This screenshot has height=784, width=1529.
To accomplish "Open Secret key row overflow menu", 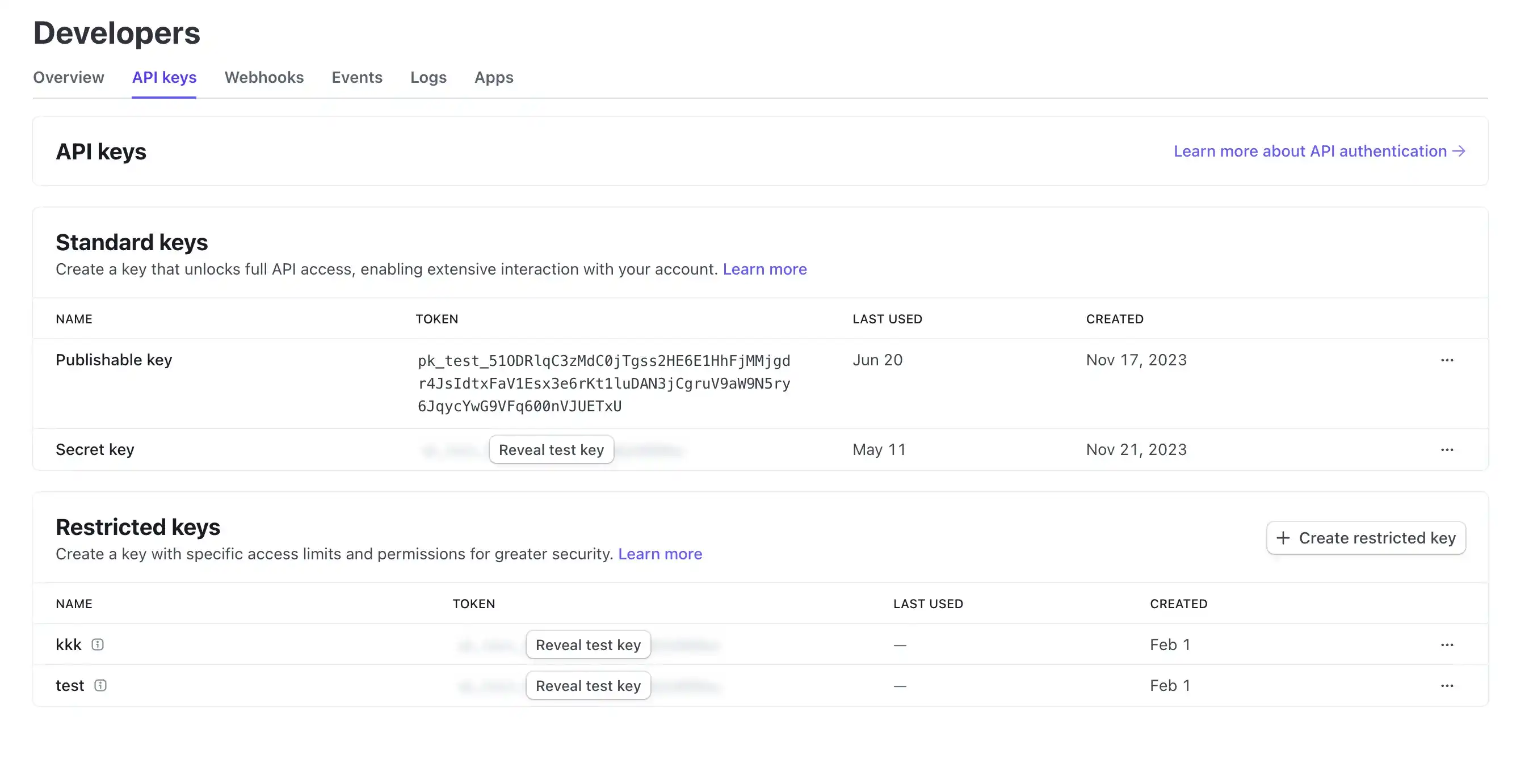I will (x=1447, y=450).
